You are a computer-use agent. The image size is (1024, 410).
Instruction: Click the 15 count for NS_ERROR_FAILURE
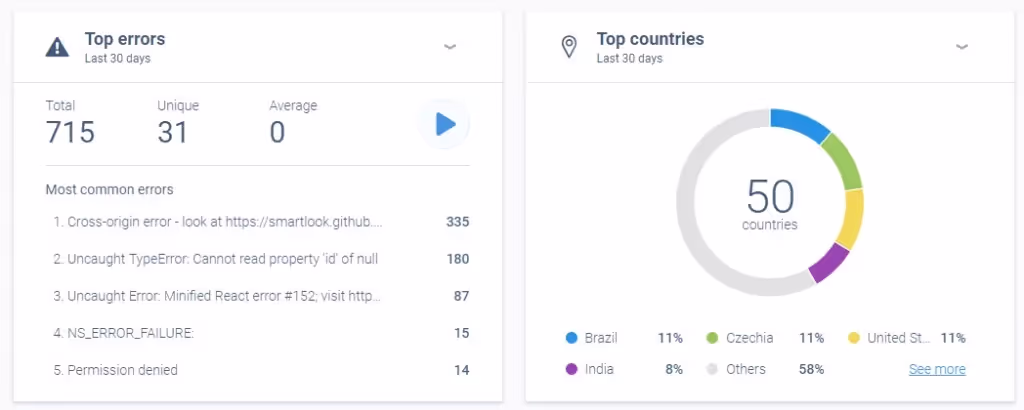click(462, 334)
